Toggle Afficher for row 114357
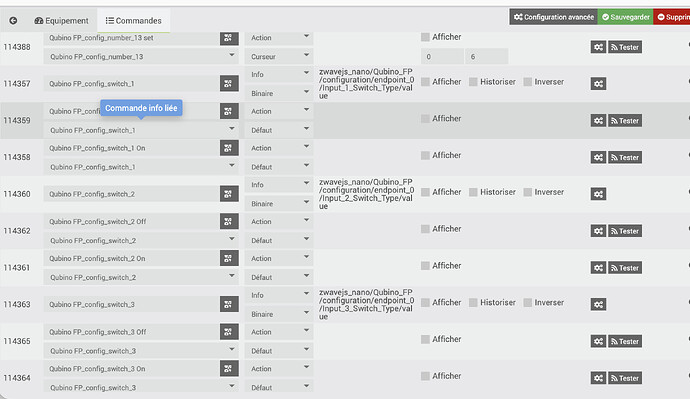The height and width of the screenshot is (399, 690). point(425,82)
